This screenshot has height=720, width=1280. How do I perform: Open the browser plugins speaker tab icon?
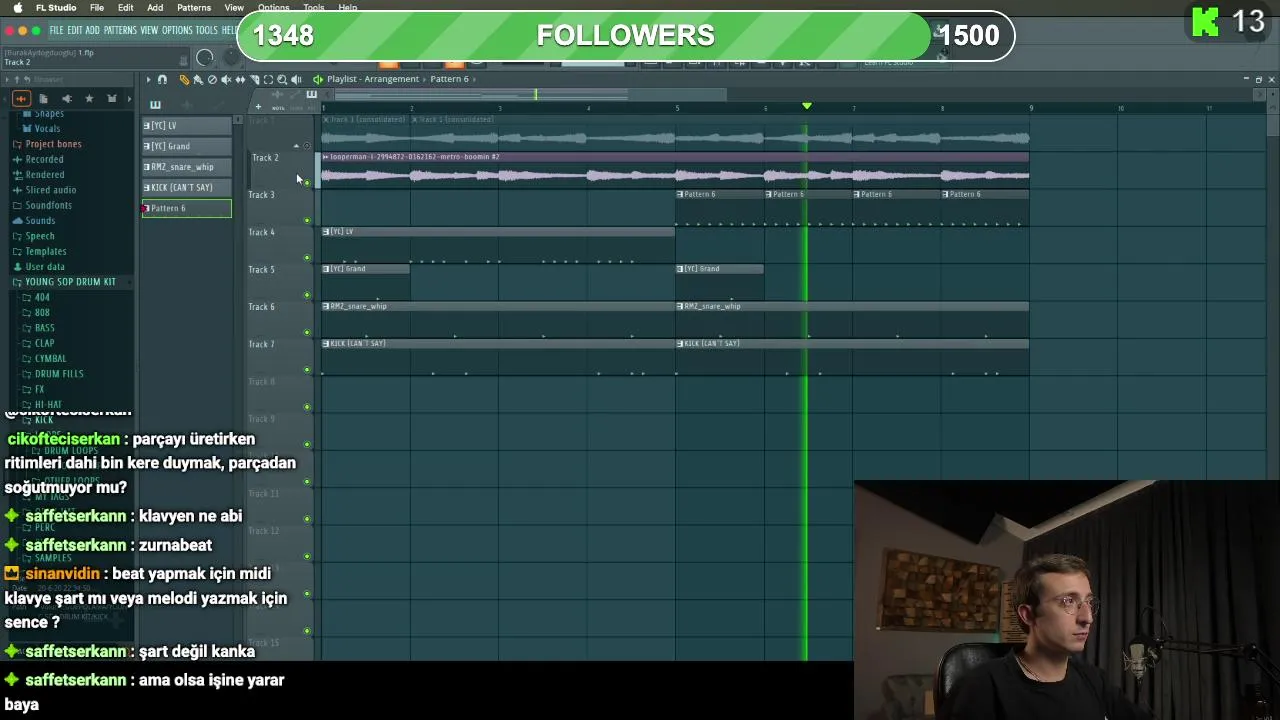point(66,98)
